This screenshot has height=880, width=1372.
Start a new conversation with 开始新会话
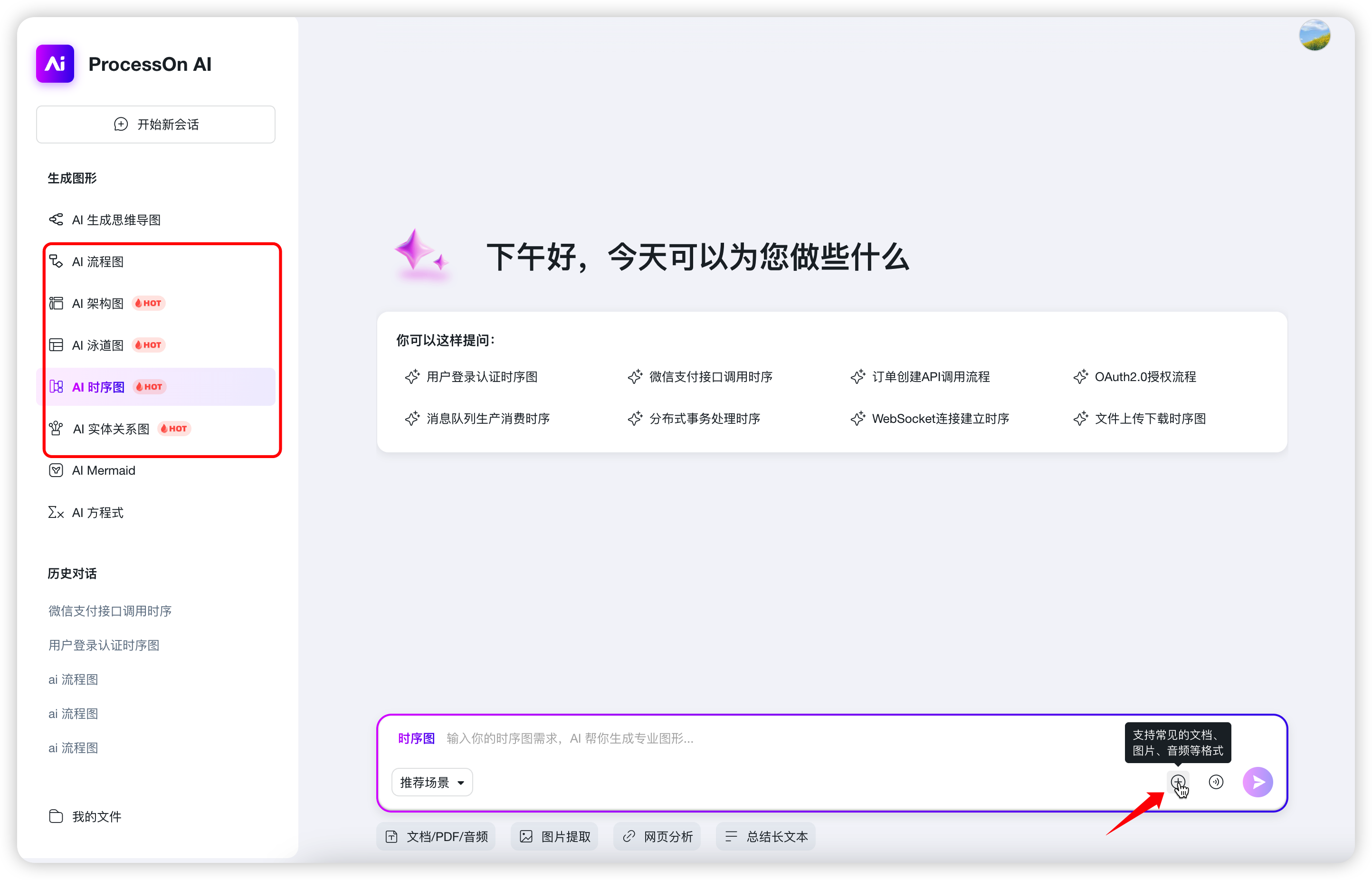point(156,124)
